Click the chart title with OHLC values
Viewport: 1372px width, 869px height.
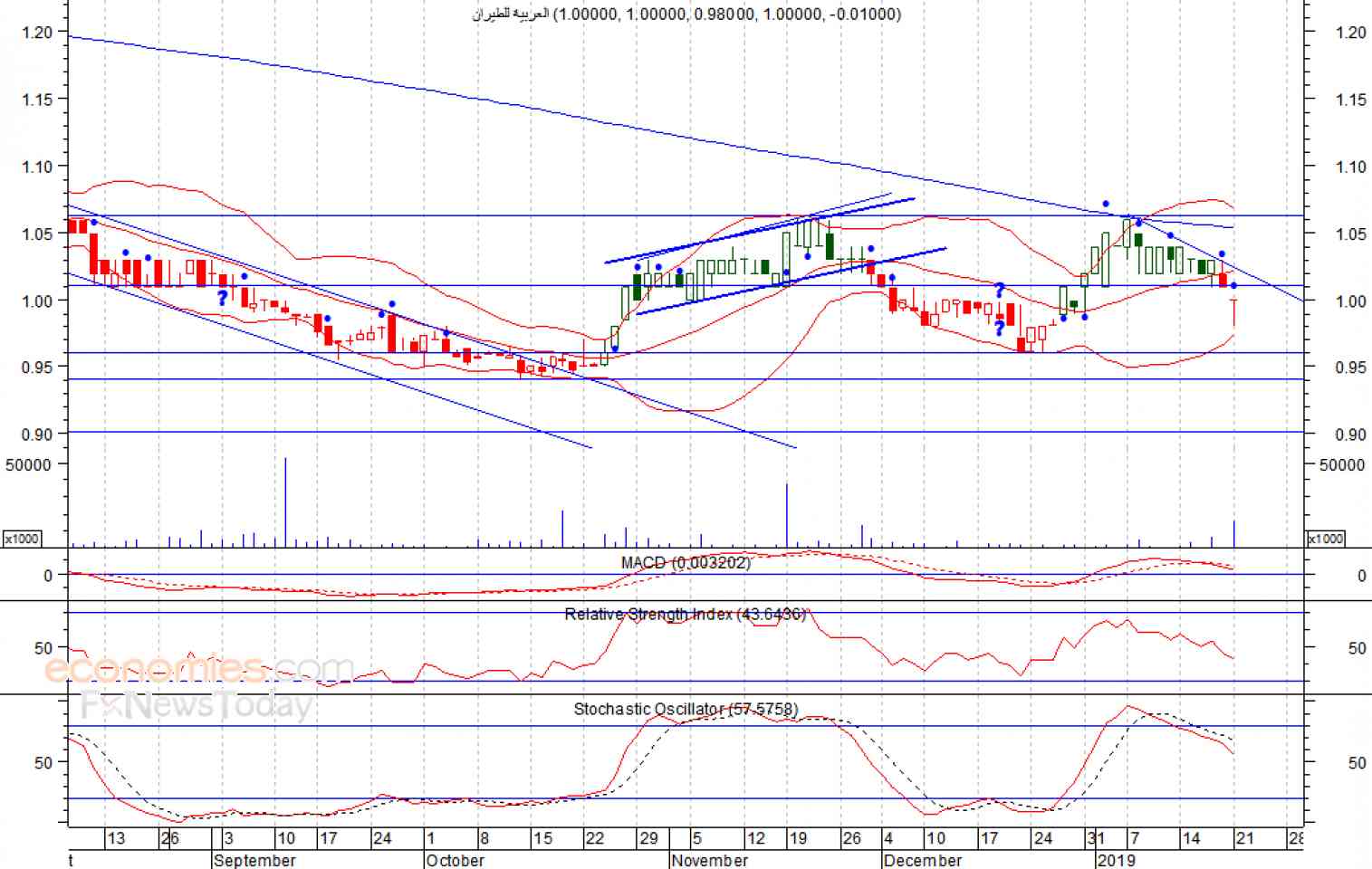(x=686, y=14)
